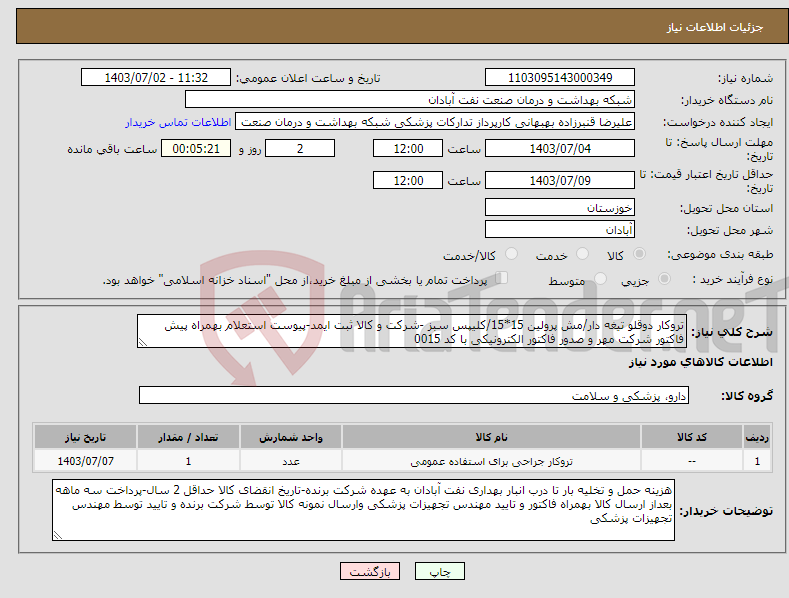Screen dimensions: 789x598
Task: Click the goods group field دارو، پزشکی و سلامت
Action: pos(414,395)
